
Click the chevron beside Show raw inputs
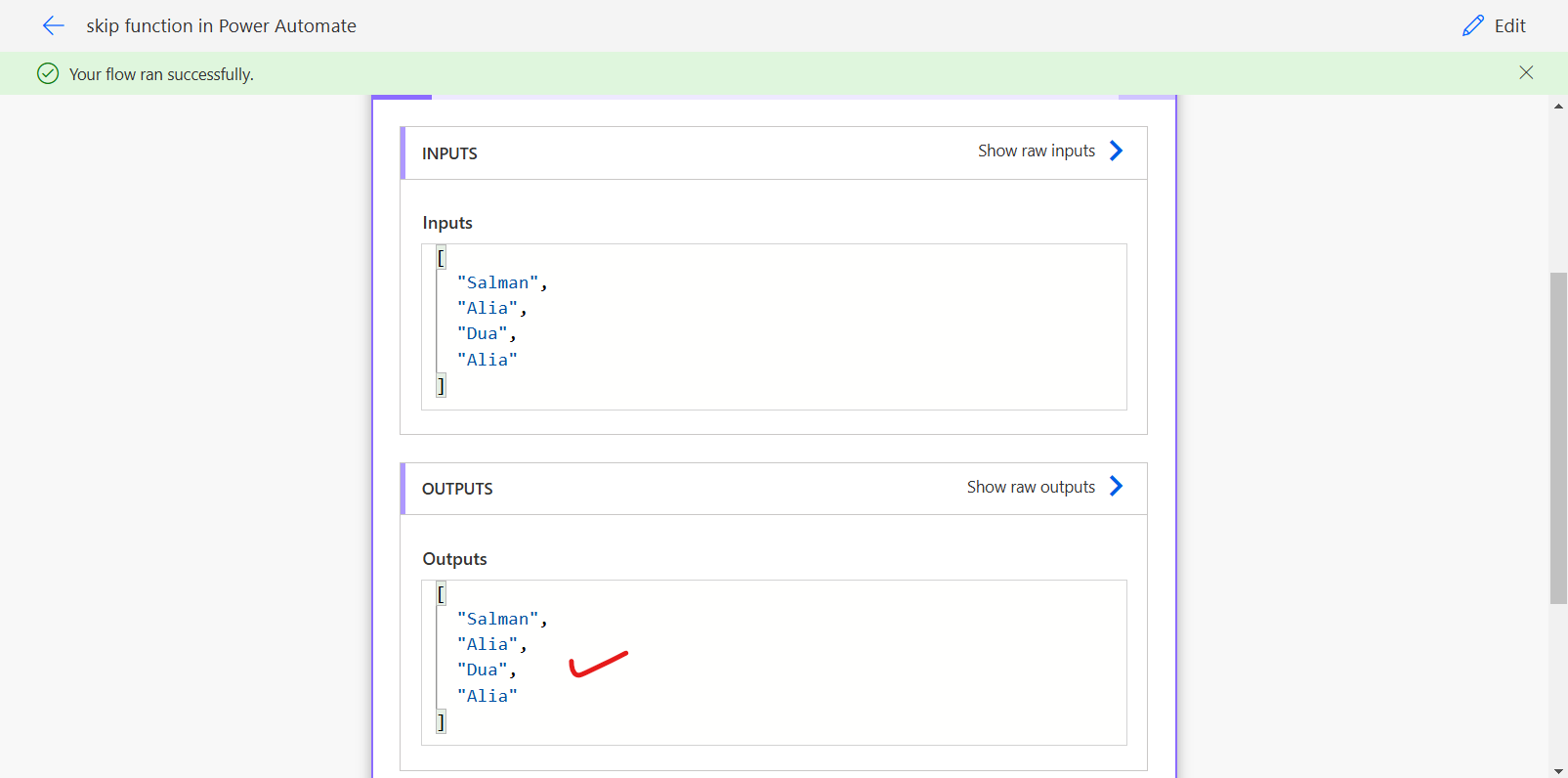click(1117, 151)
